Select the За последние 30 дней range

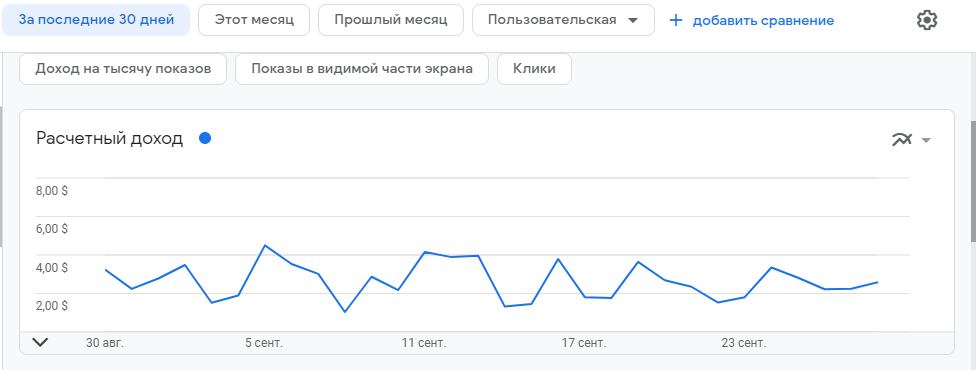coord(96,20)
